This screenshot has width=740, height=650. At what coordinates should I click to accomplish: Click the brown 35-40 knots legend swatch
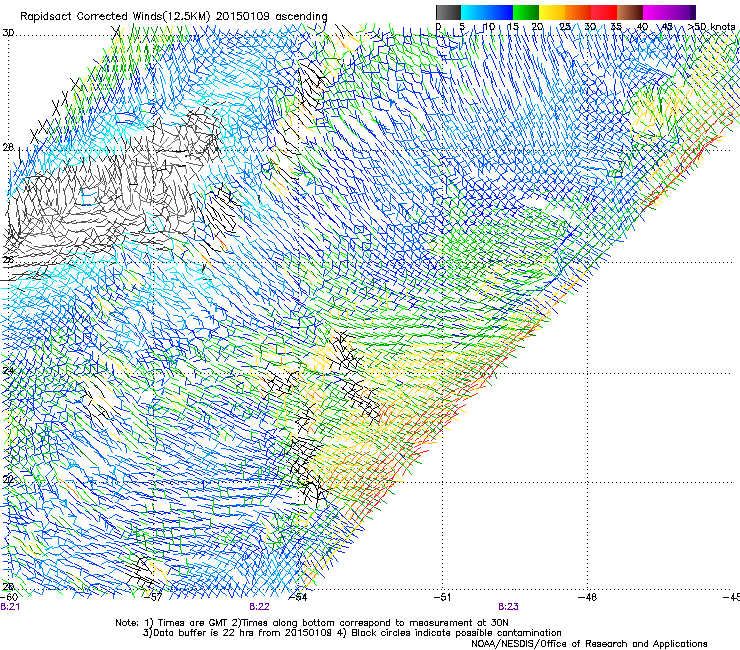(630, 12)
